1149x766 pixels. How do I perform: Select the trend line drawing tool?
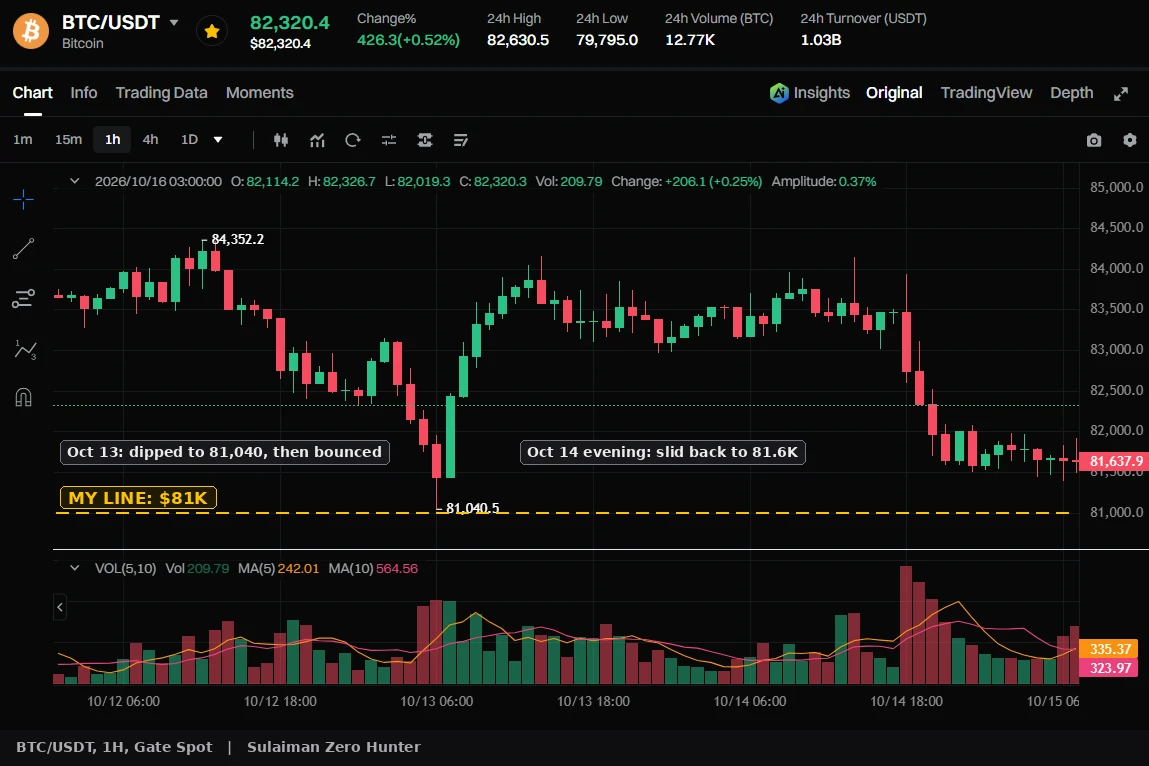tap(23, 249)
